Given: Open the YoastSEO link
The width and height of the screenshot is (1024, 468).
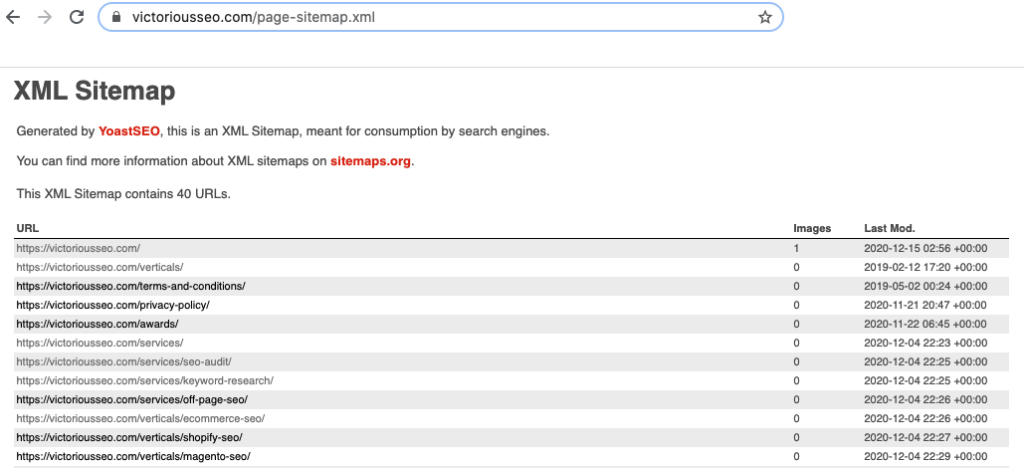Looking at the screenshot, I should (129, 131).
